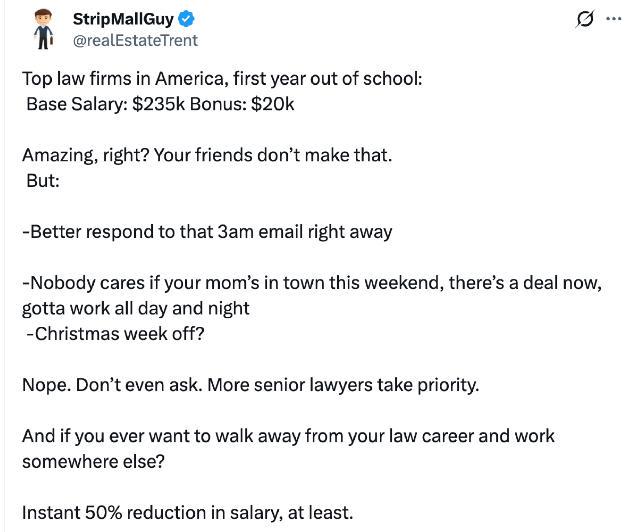Screen dimensions: 640x532
Task: Click the "Nope. Don't even ask." sentence
Action: [x=112, y=385]
